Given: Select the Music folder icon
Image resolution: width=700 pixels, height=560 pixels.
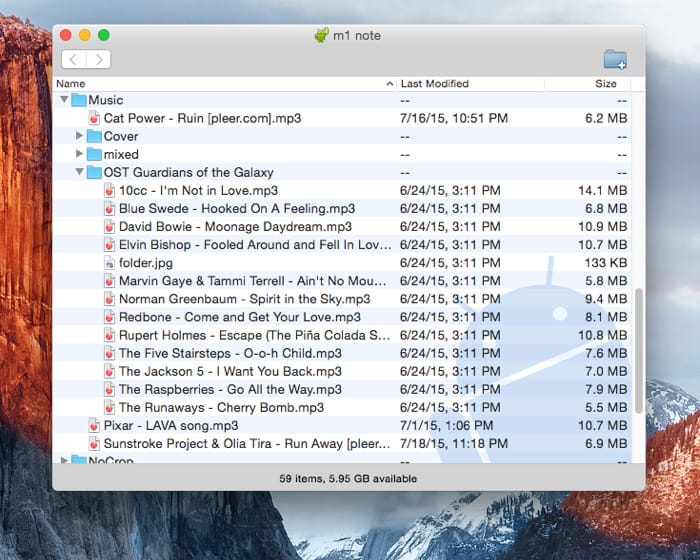Looking at the screenshot, I should [79, 100].
